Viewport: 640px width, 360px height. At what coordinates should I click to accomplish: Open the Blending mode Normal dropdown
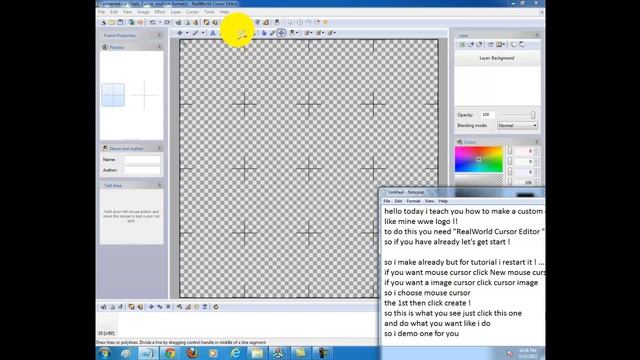(517, 126)
